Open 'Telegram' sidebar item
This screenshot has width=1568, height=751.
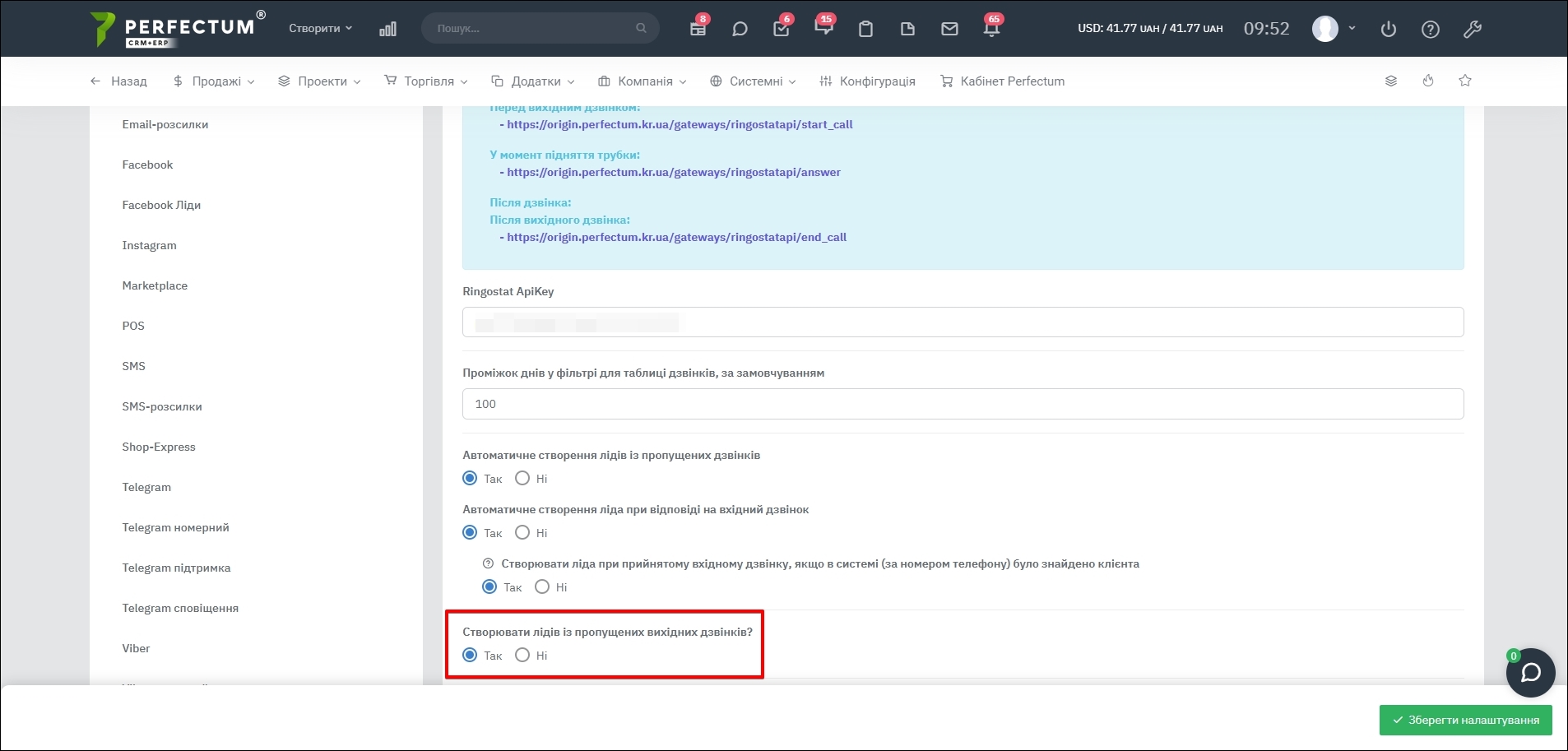coord(146,487)
